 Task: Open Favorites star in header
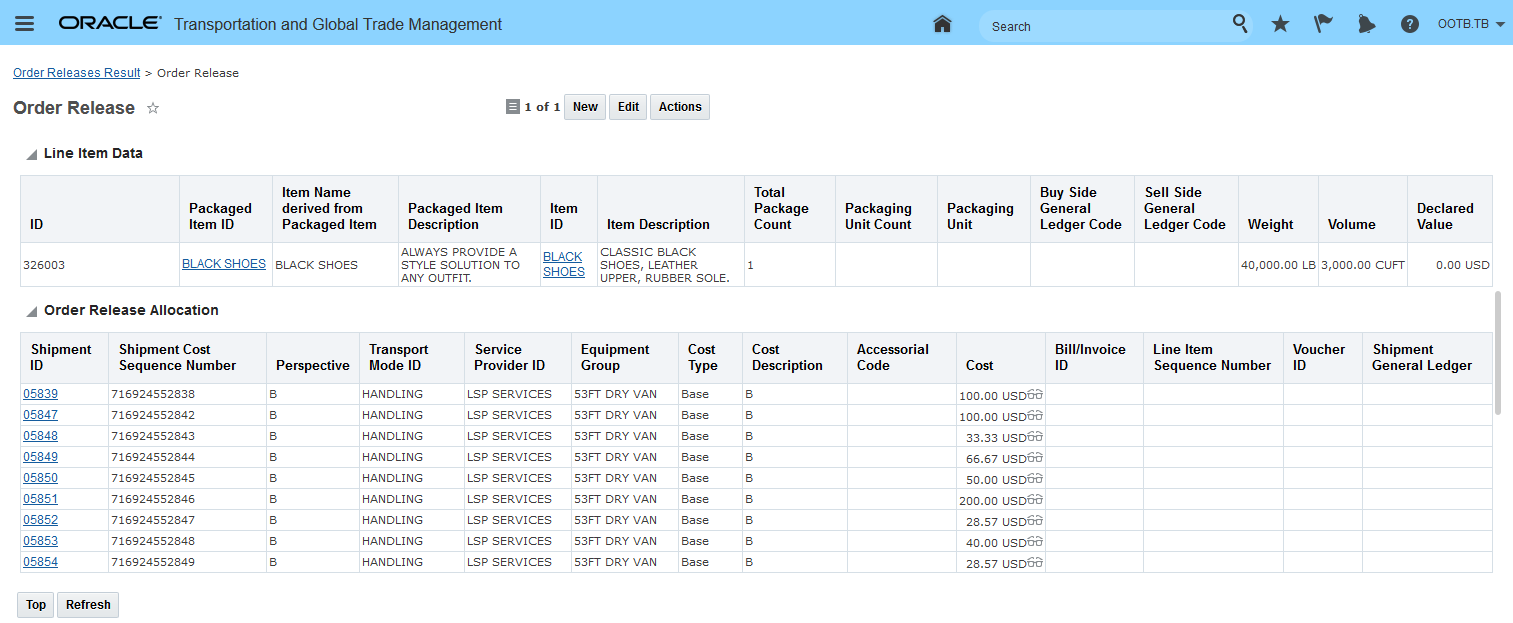[x=1280, y=24]
